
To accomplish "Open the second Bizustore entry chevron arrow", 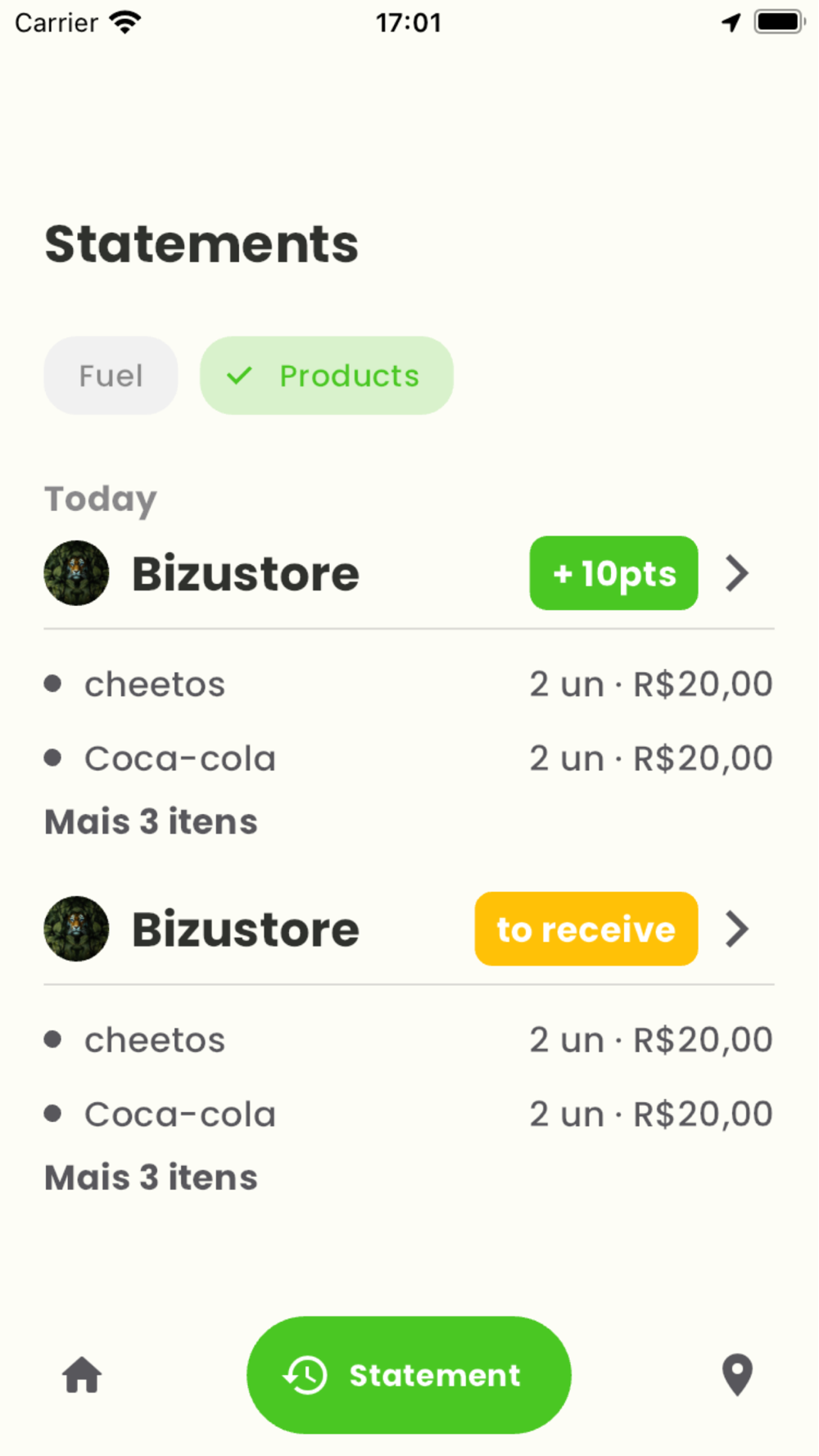I will click(737, 929).
